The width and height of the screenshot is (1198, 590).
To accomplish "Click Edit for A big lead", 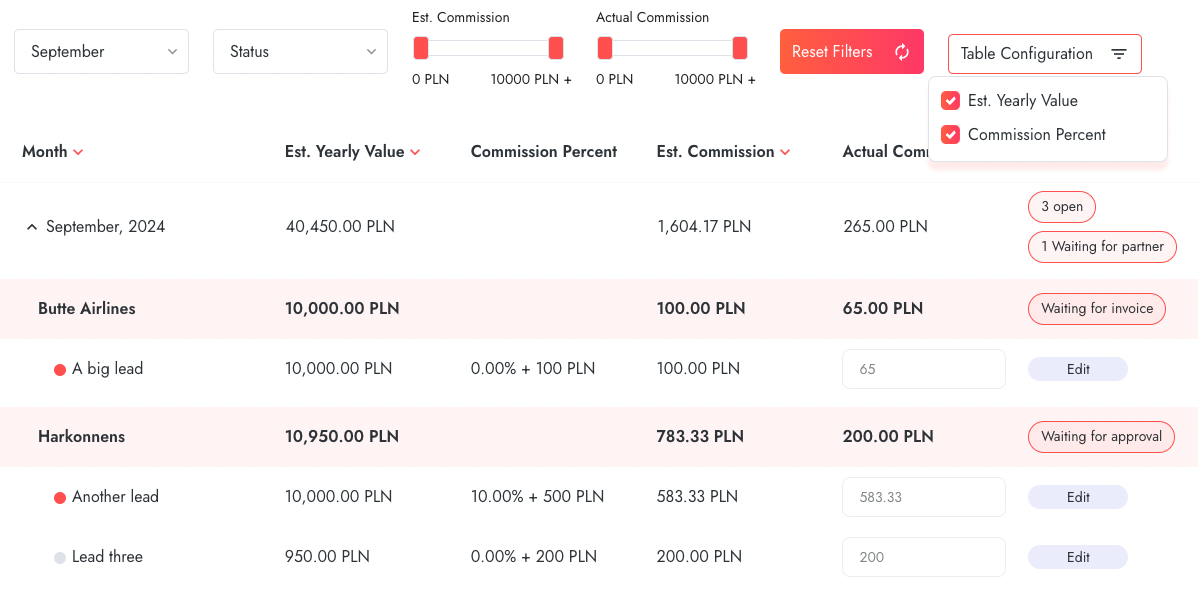I will 1077,369.
